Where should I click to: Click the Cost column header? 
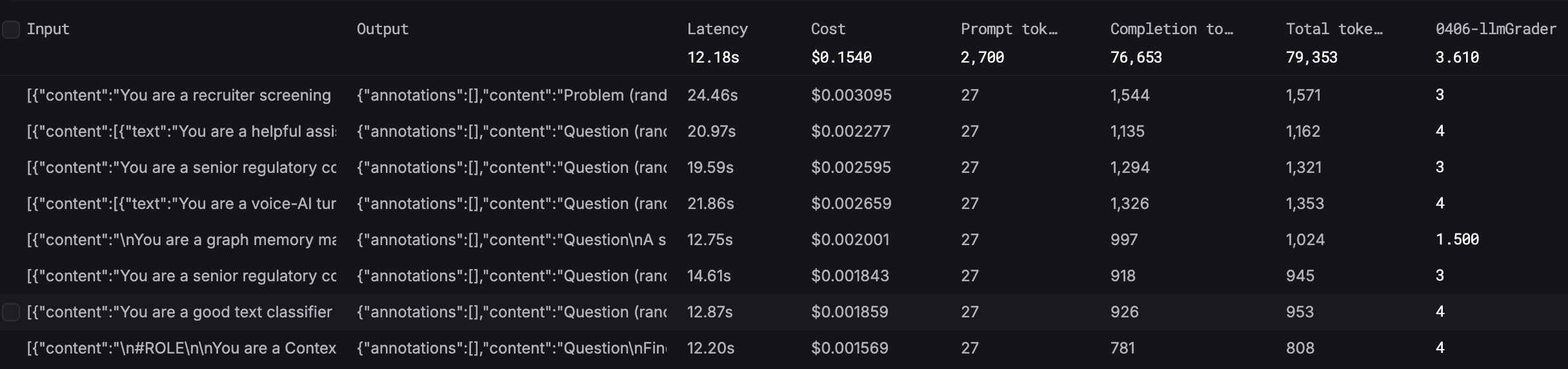[828, 29]
